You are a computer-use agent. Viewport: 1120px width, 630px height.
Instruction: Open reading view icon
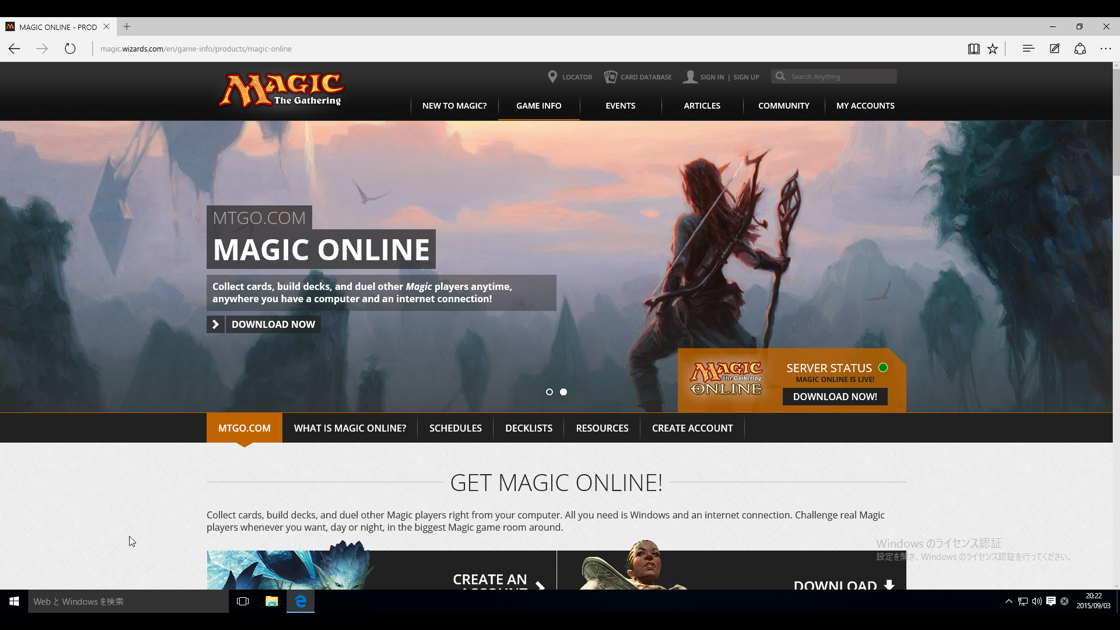(x=974, y=49)
